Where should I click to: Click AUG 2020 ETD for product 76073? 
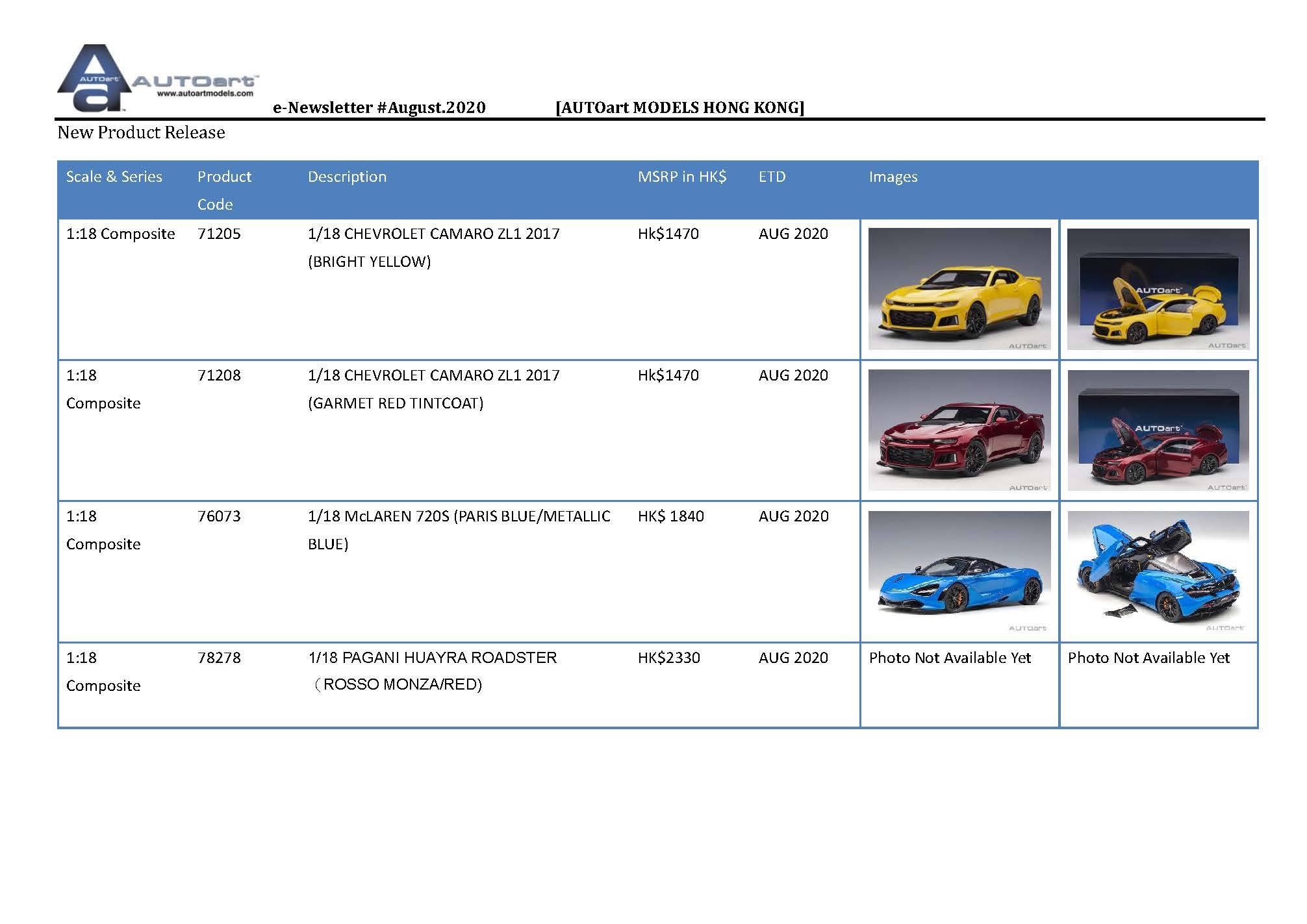pos(794,516)
